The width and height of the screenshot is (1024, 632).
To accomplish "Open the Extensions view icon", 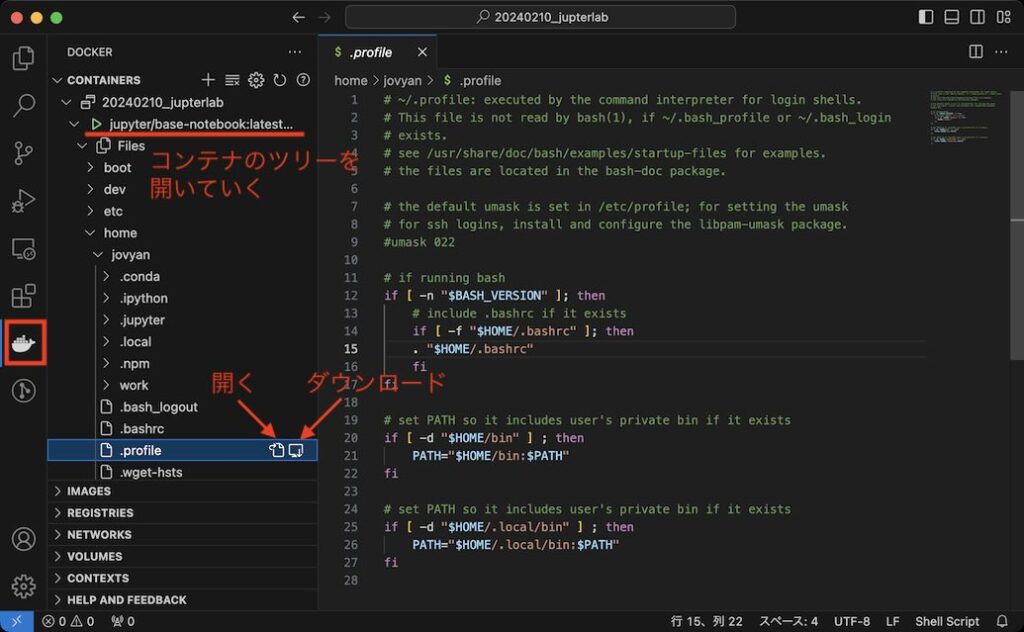I will tap(23, 296).
